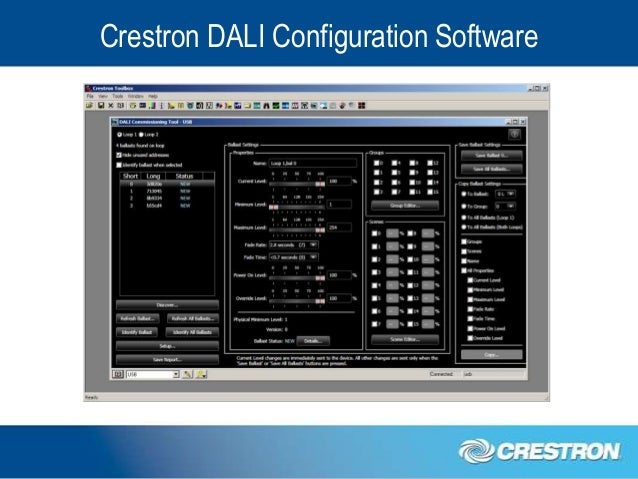Open the Window menu

[x=135, y=96]
